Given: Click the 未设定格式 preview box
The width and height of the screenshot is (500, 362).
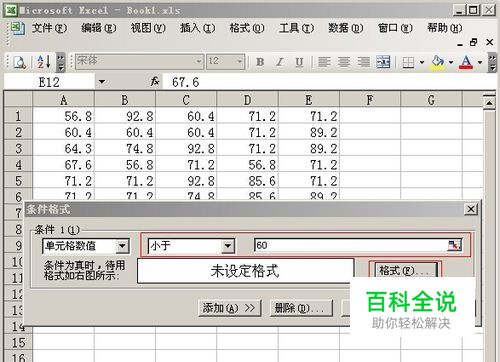Looking at the screenshot, I should 245,271.
